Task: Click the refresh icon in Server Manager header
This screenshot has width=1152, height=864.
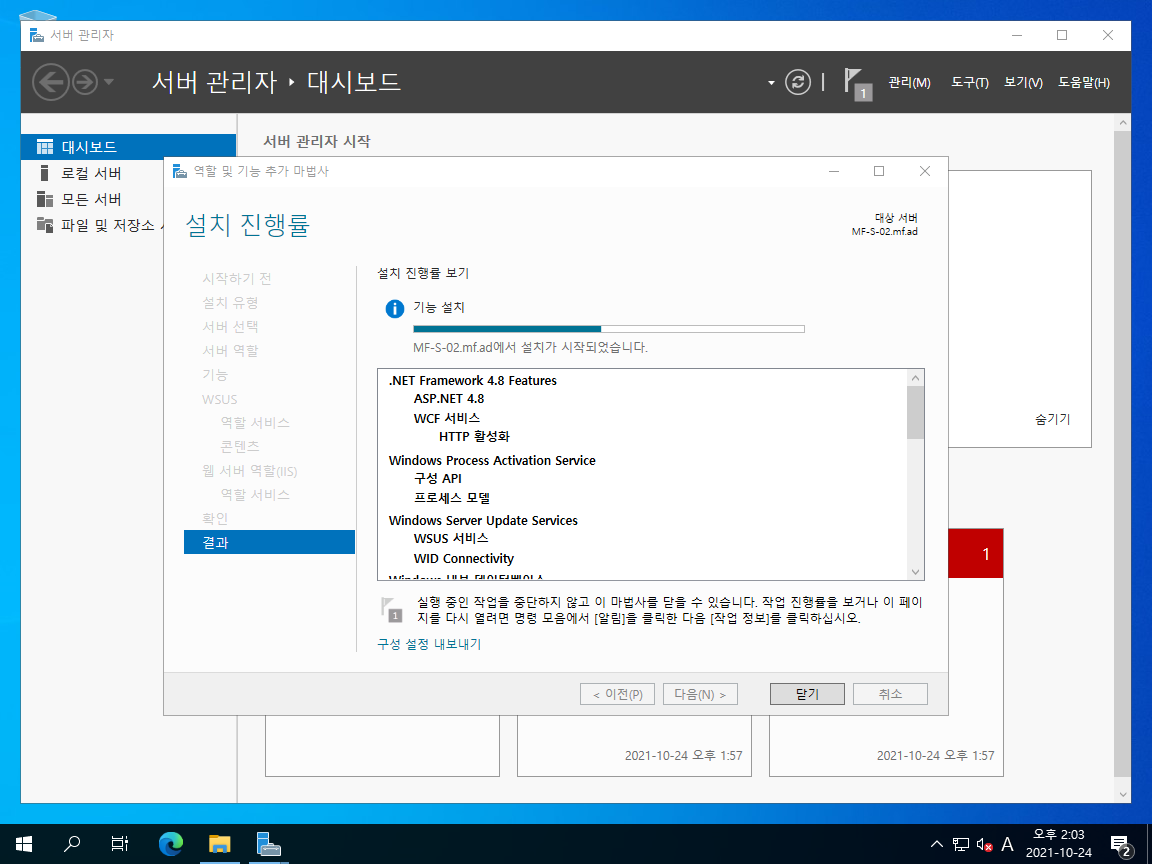Action: coord(798,82)
